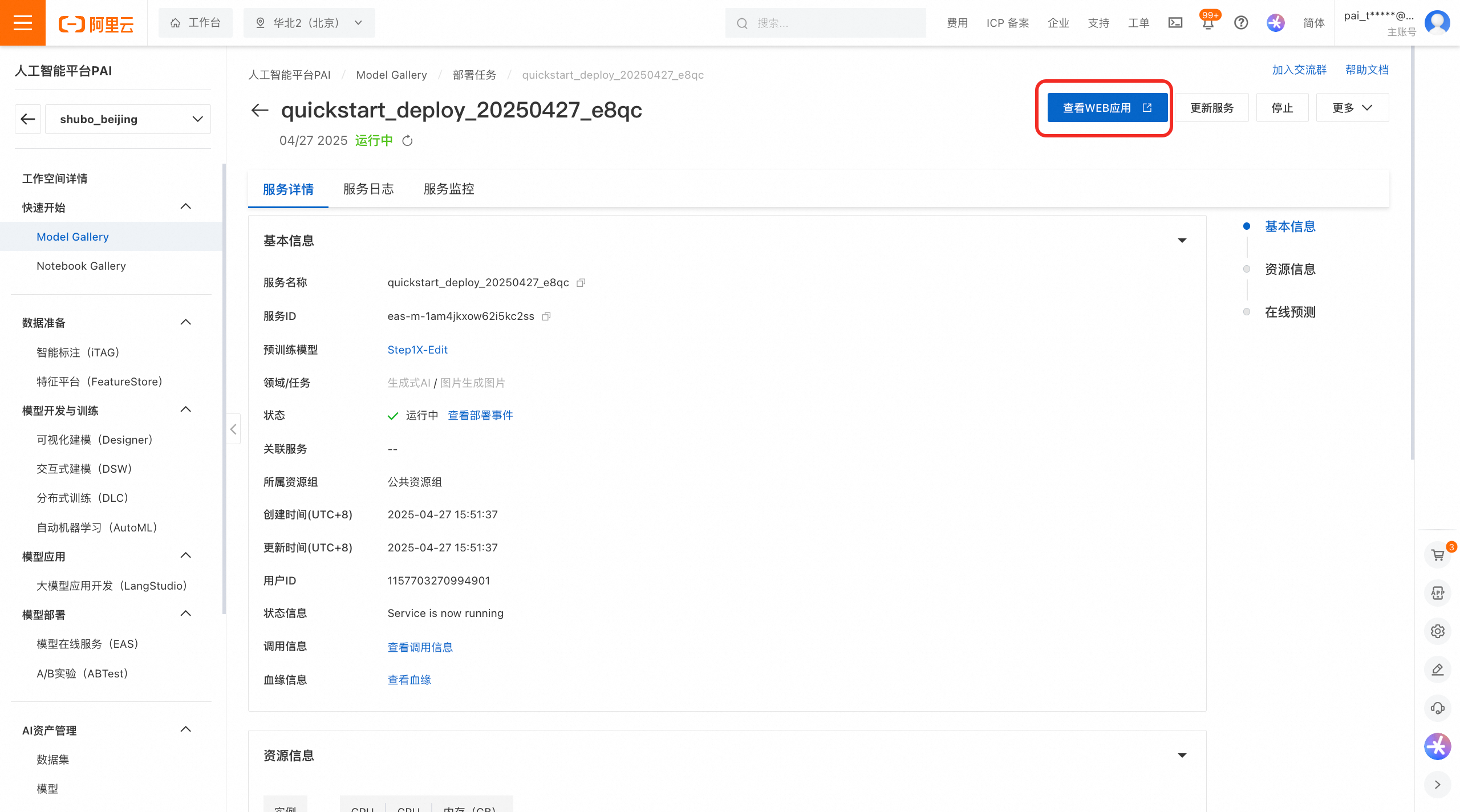Image resolution: width=1460 pixels, height=812 pixels.
Task: Open the shopping cart icon with badge 3
Action: (1438, 555)
